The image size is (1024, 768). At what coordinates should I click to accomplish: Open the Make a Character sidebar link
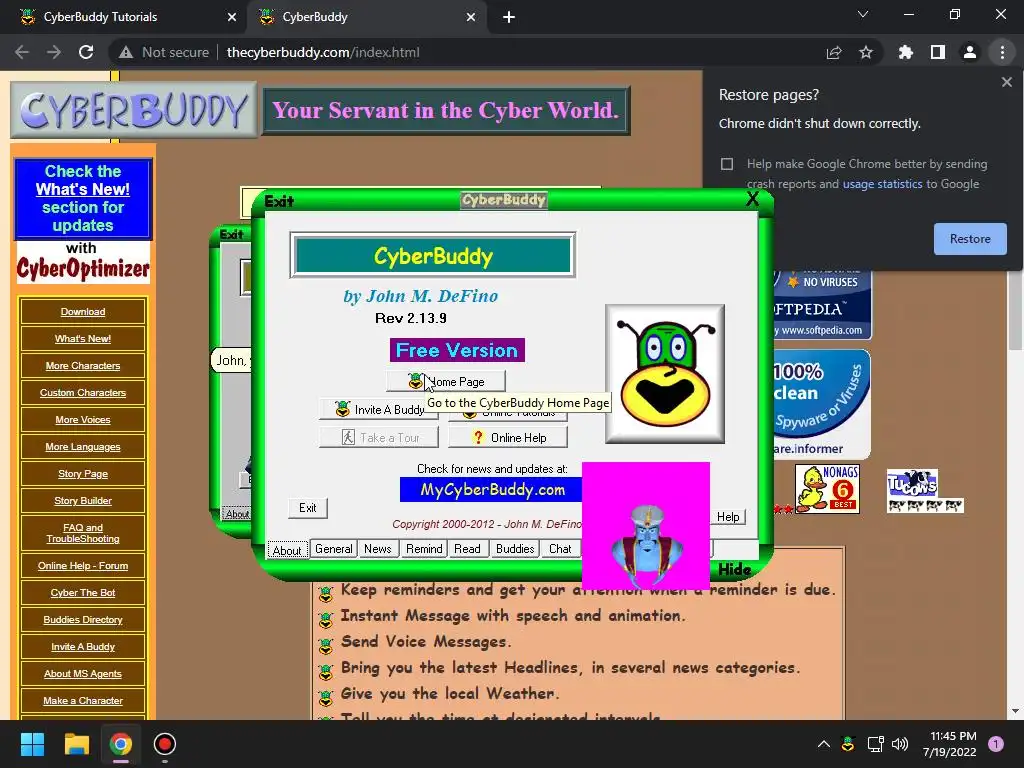[x=83, y=701]
